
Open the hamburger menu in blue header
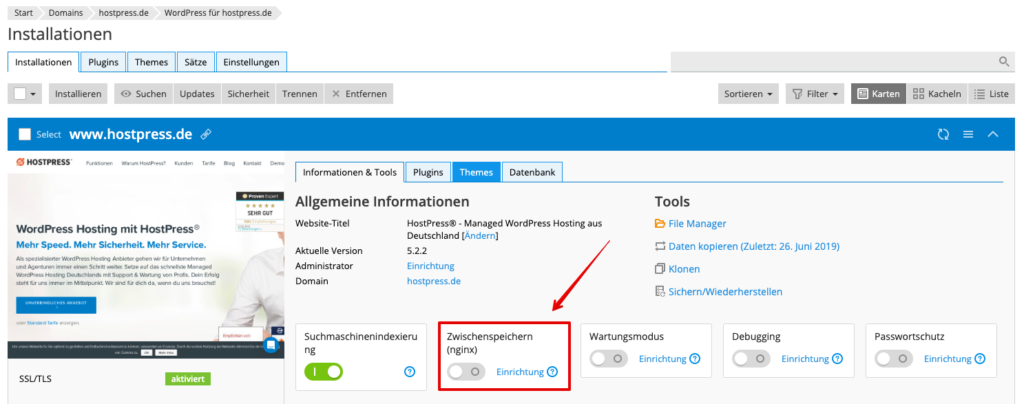click(x=968, y=134)
